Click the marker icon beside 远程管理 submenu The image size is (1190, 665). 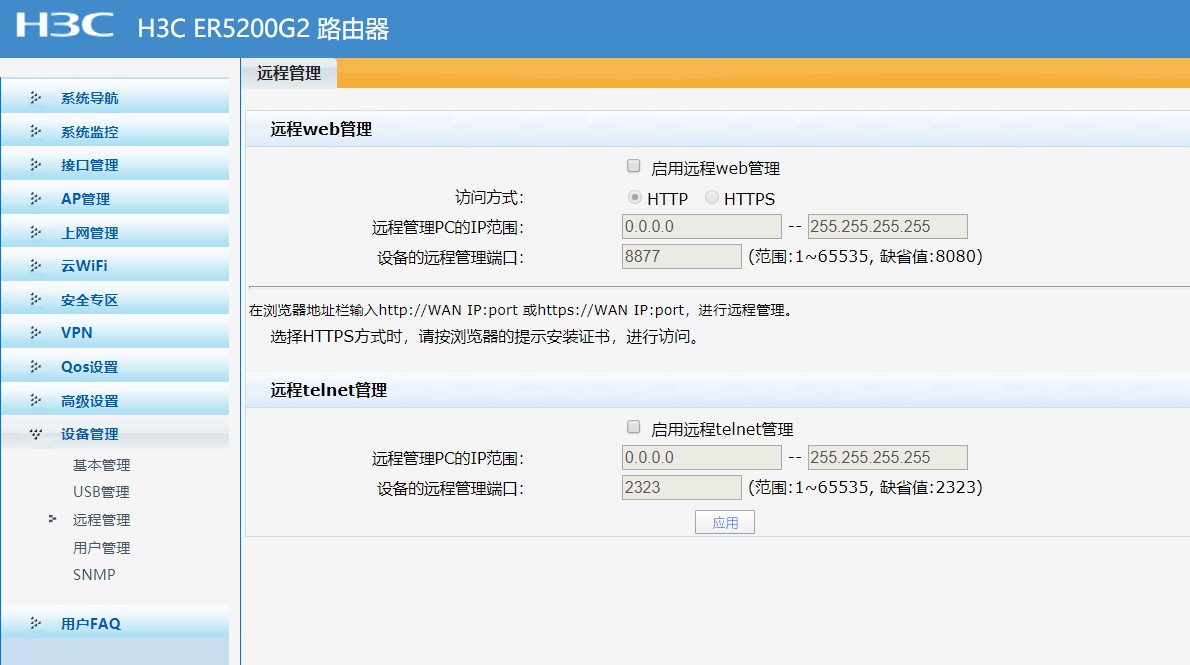click(52, 519)
